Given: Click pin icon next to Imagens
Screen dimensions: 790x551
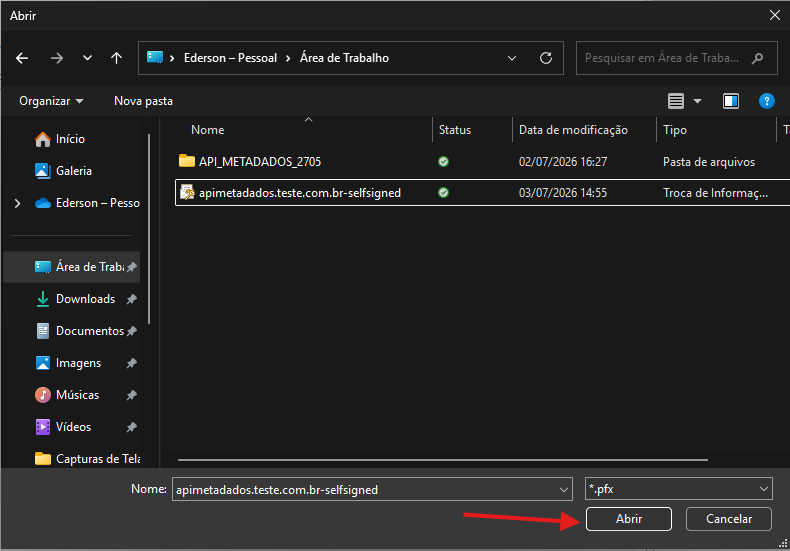Looking at the screenshot, I should coord(131,363).
